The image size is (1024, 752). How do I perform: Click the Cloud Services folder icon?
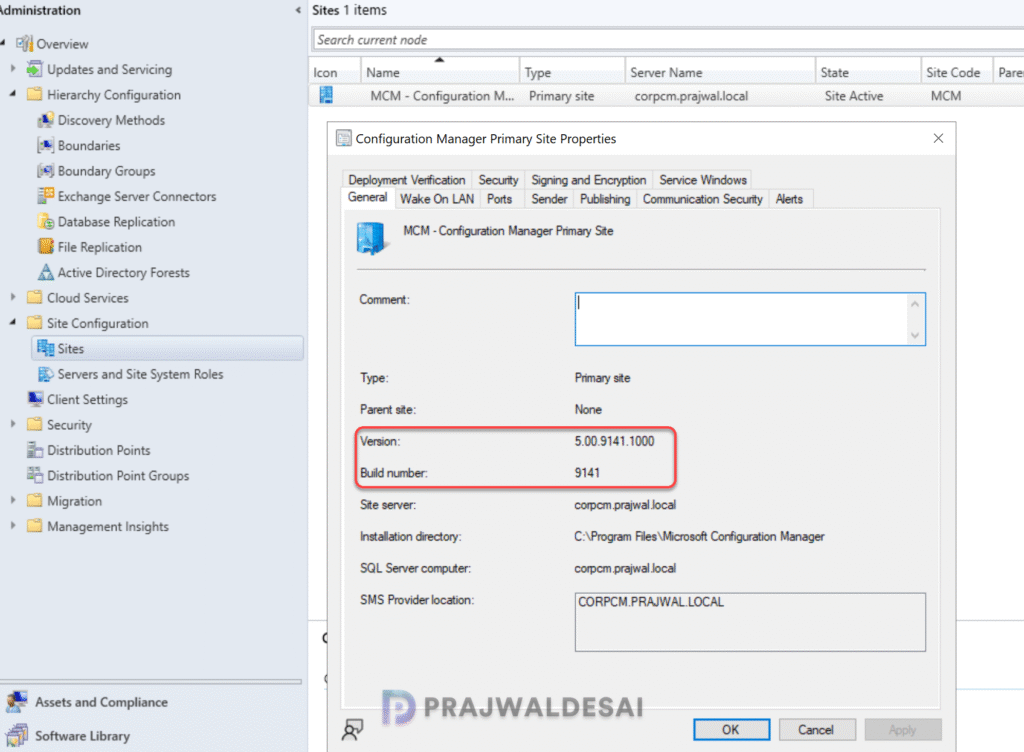(34, 298)
